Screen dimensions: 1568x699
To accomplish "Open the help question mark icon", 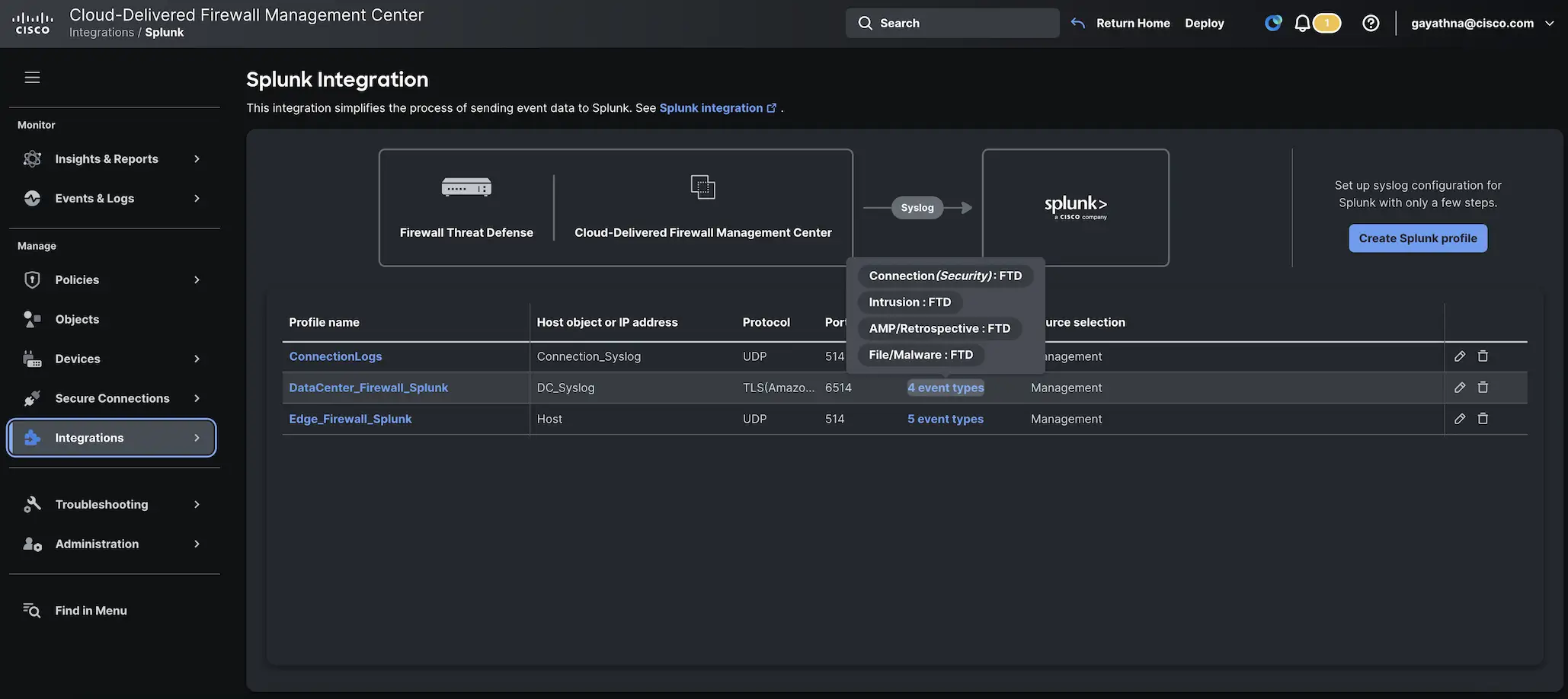I will (x=1371, y=22).
